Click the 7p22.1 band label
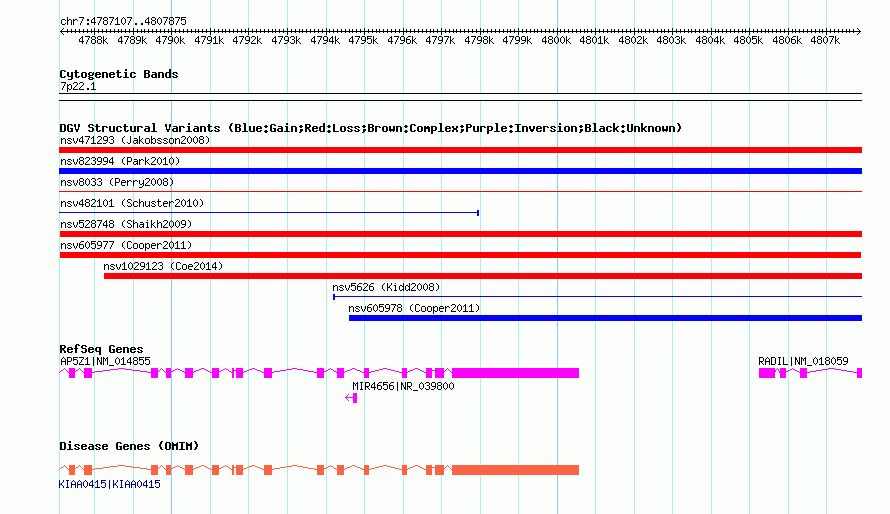Image resolution: width=890 pixels, height=514 pixels. [x=78, y=86]
